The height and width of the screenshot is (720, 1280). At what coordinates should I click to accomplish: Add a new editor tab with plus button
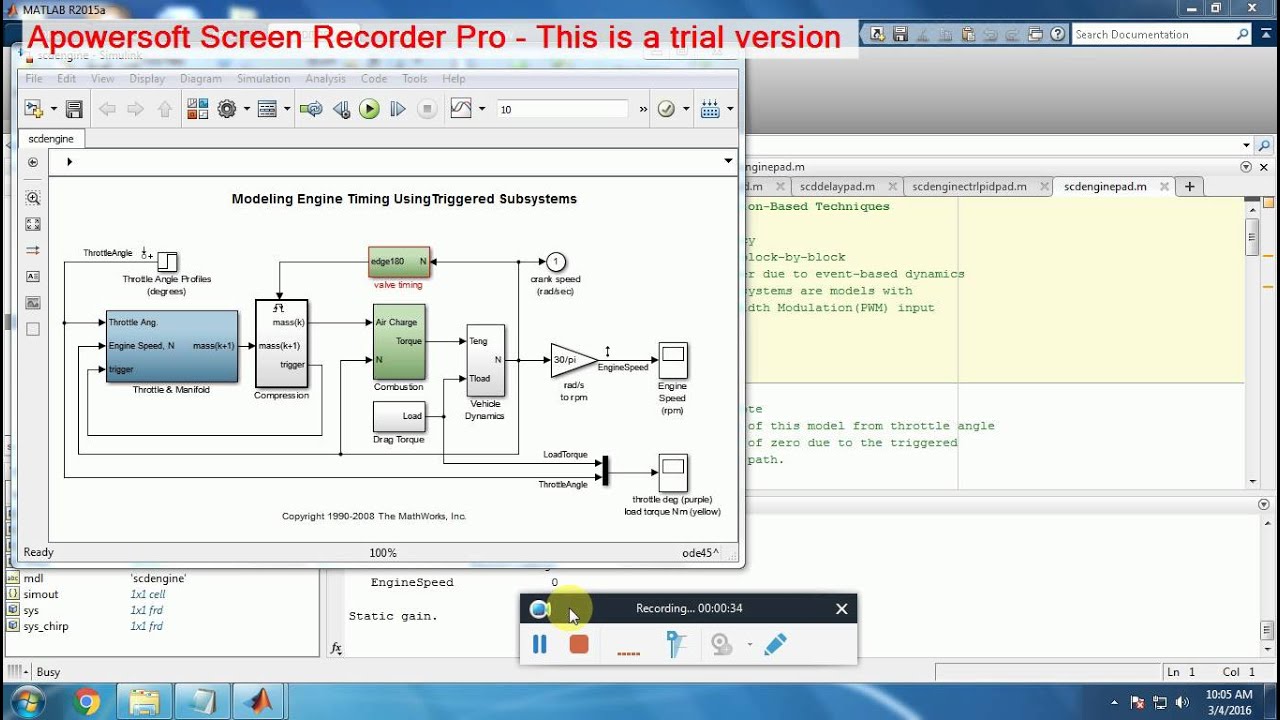coord(1190,186)
